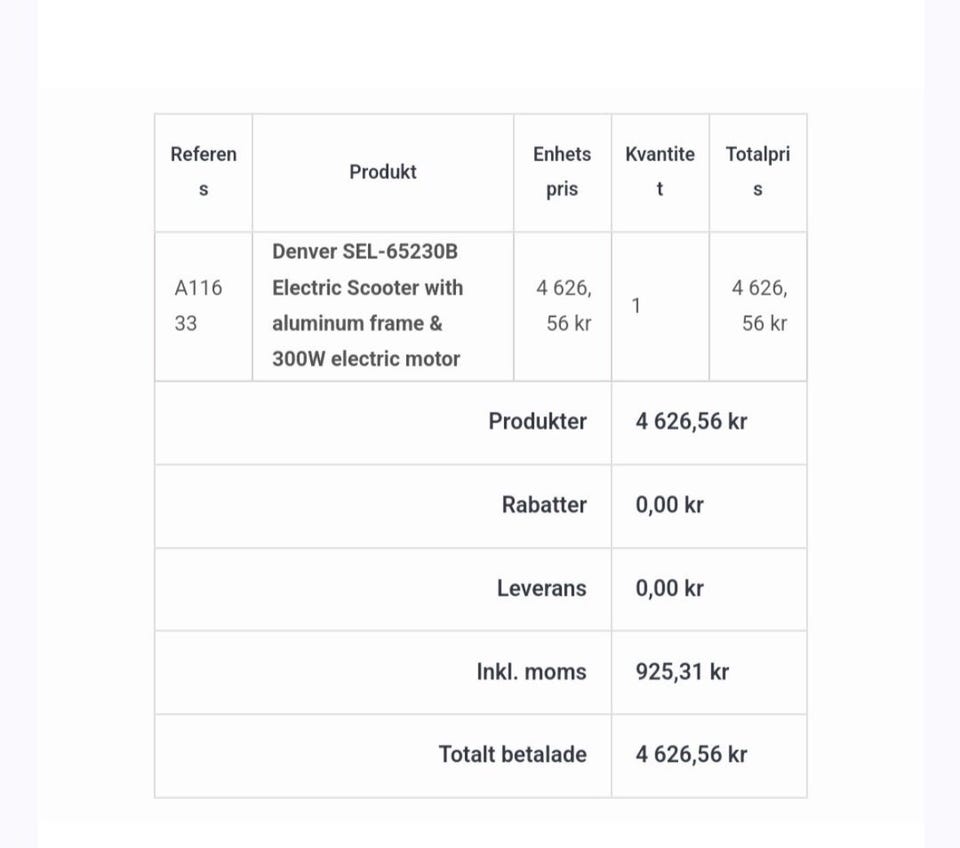This screenshot has width=960, height=848.
Task: Click the Denver SEL-65230B Electric Scooter product name
Action: pos(367,306)
